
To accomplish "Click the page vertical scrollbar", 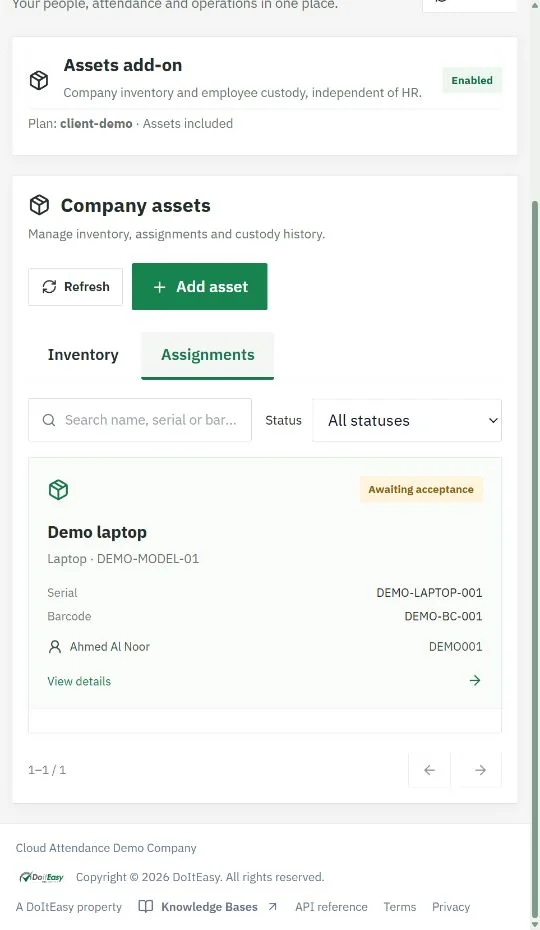I will click(x=535, y=558).
